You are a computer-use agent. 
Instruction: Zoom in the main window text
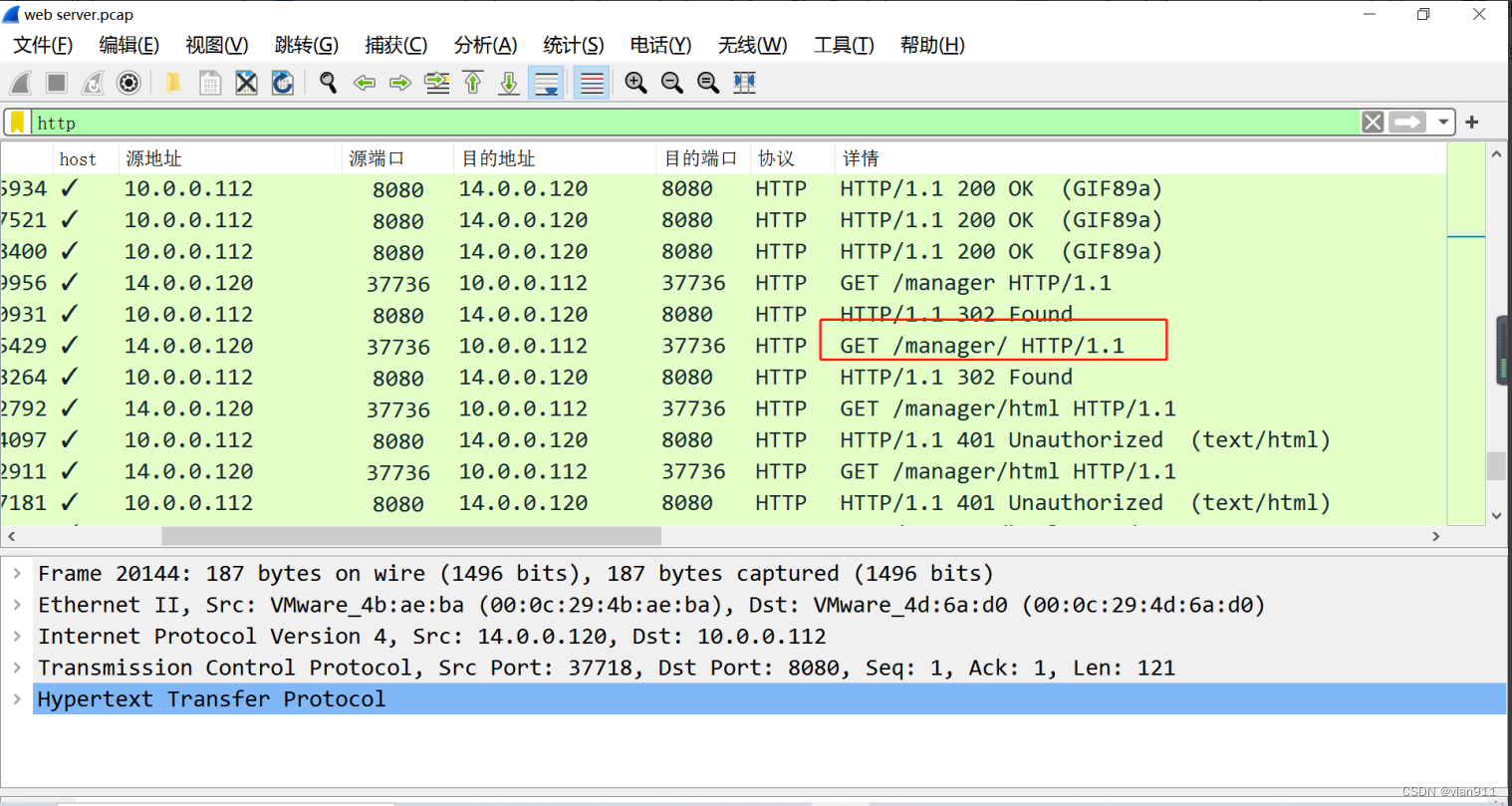pyautogui.click(x=635, y=83)
